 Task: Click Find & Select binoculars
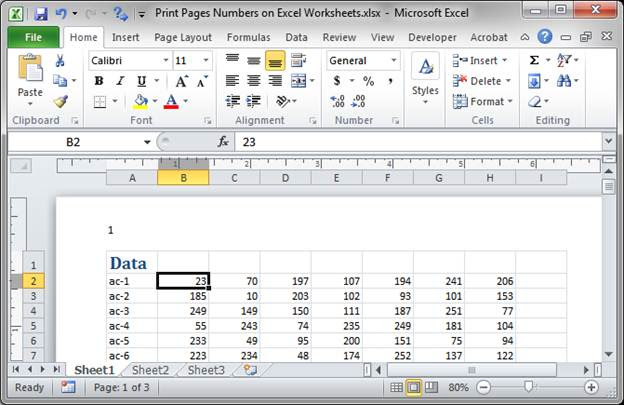pyautogui.click(x=564, y=81)
